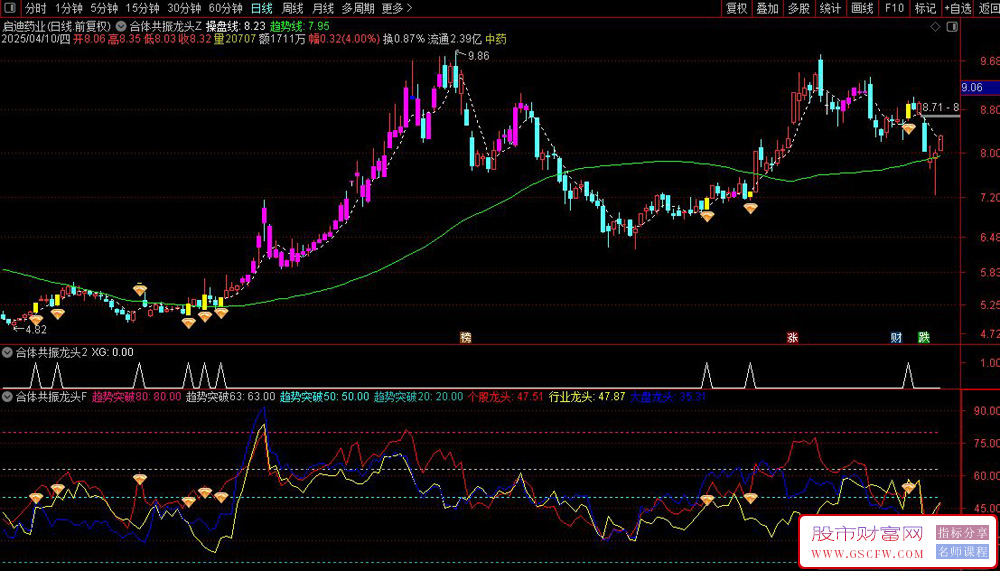1000x571 pixels.
Task: Open the 复权 adjustment button
Action: point(737,8)
